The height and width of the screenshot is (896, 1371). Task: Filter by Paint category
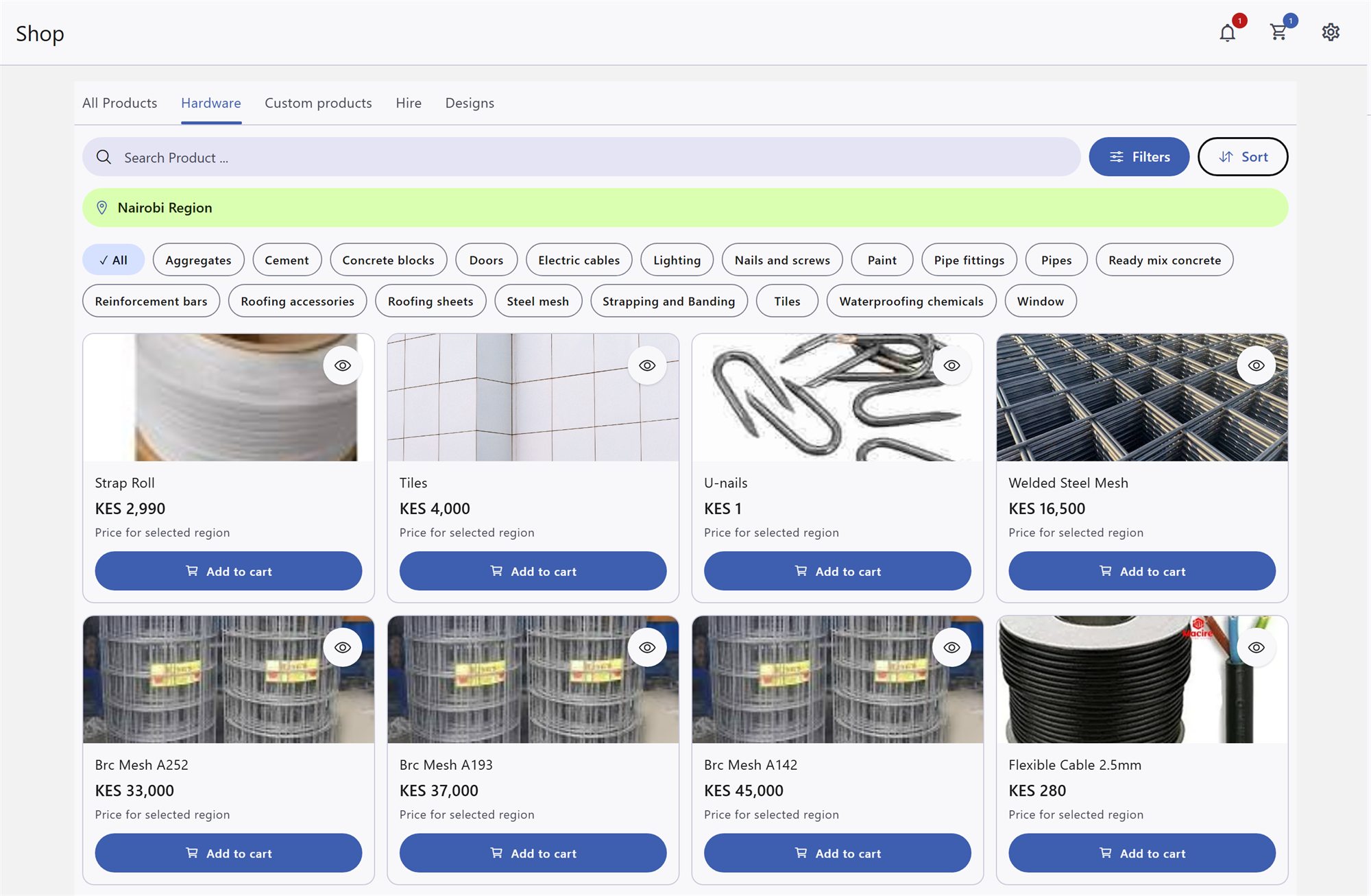pos(882,260)
